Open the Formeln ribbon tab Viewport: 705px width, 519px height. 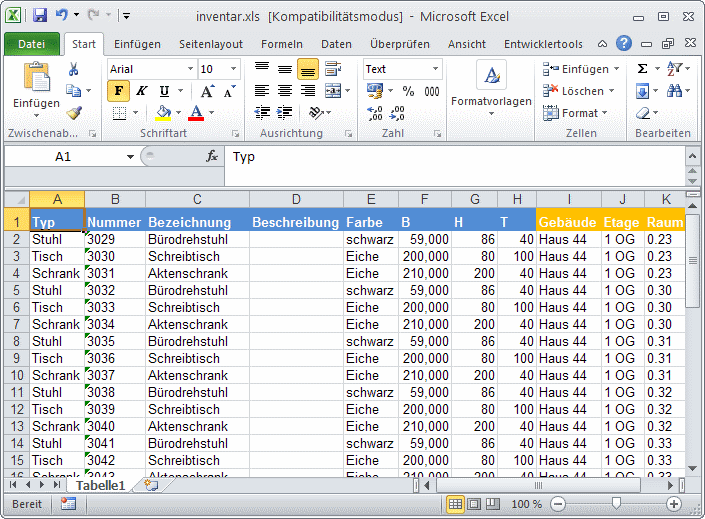281,44
